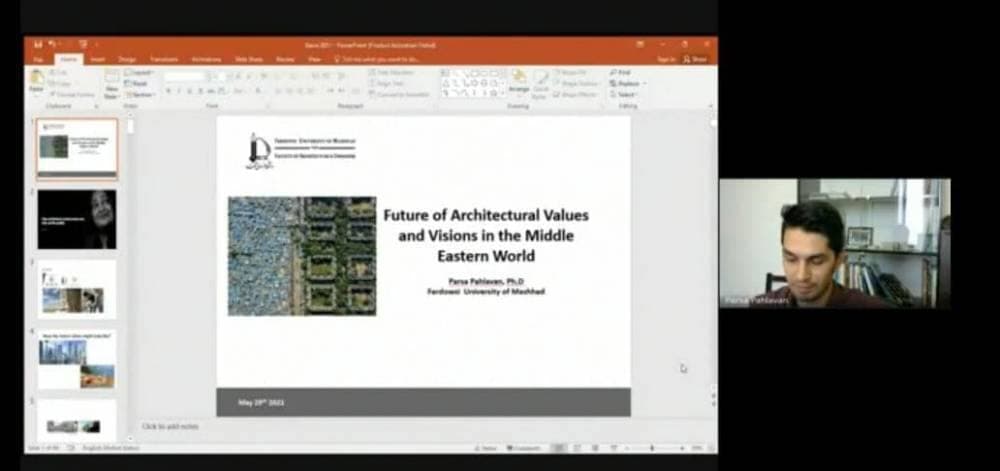The width and height of the screenshot is (1000, 471).
Task: Select the second slide thumbnail
Action: [77, 219]
